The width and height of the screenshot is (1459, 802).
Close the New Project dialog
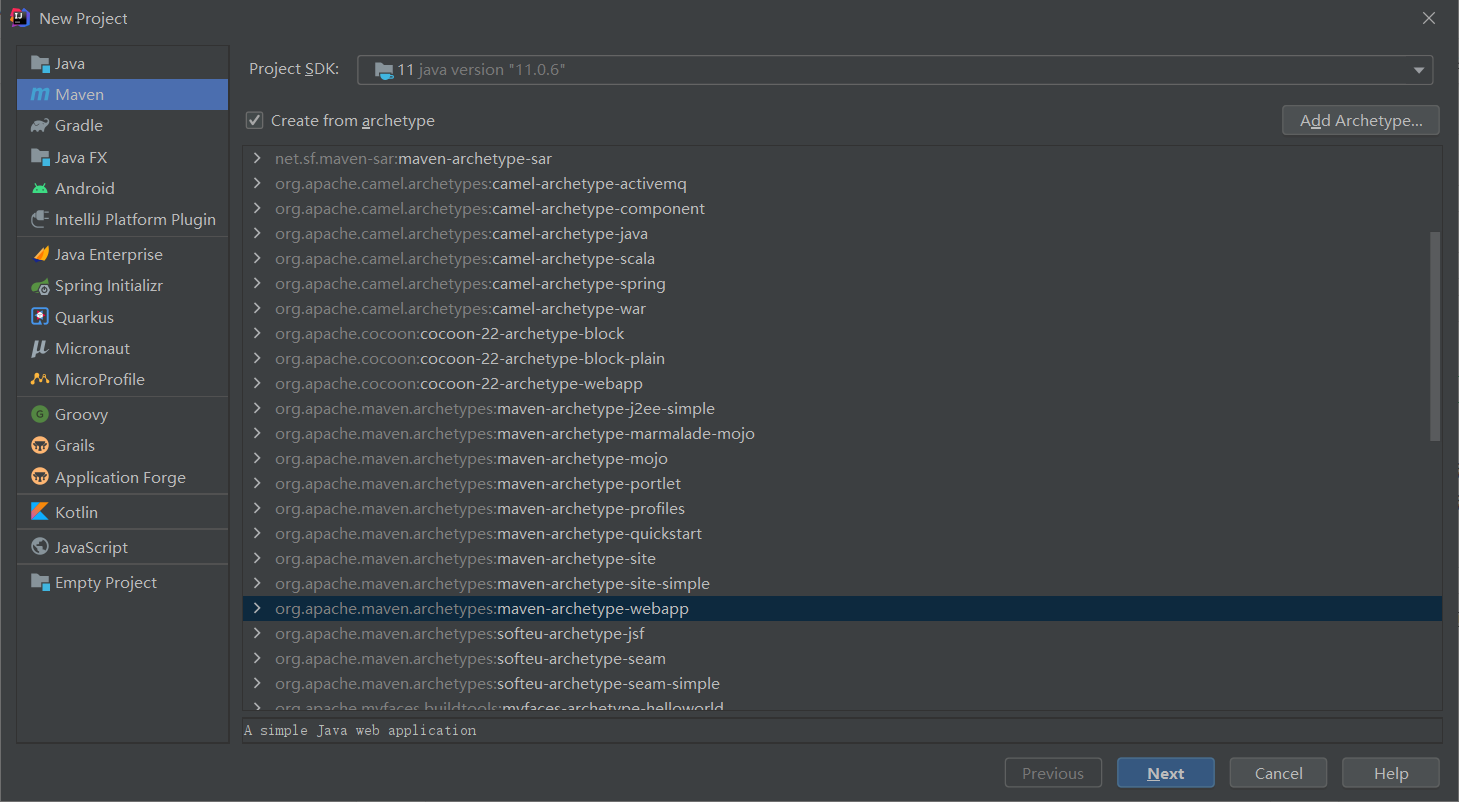1429,18
